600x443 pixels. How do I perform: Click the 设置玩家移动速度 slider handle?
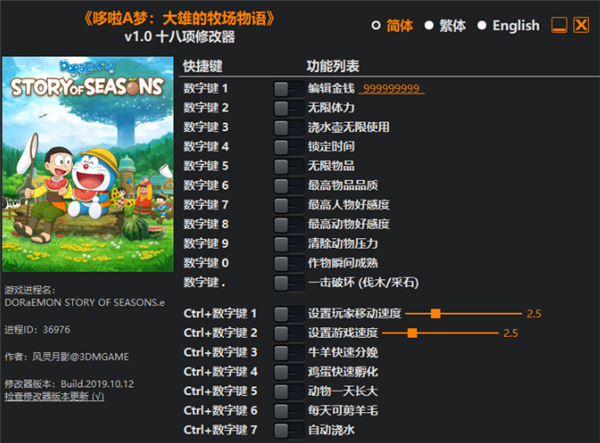[x=435, y=314]
